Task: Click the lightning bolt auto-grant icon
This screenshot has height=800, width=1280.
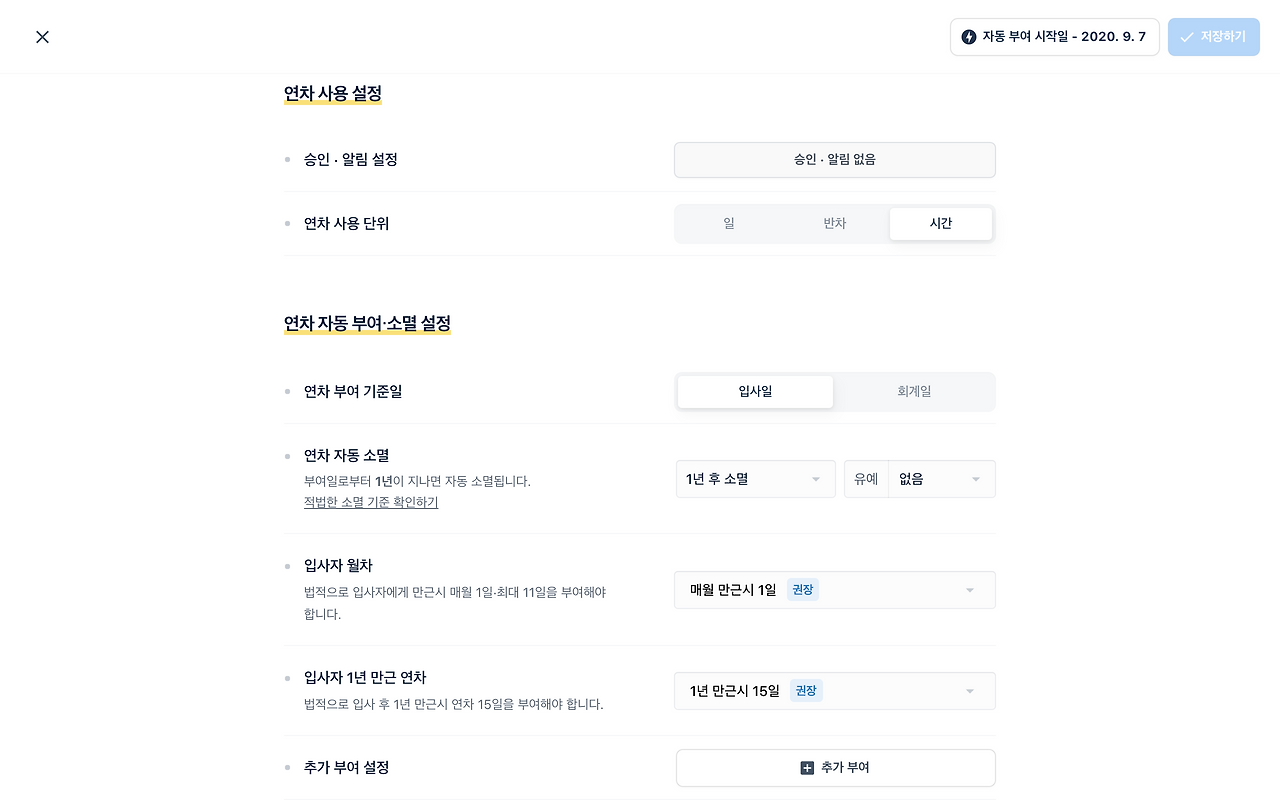Action: click(968, 37)
